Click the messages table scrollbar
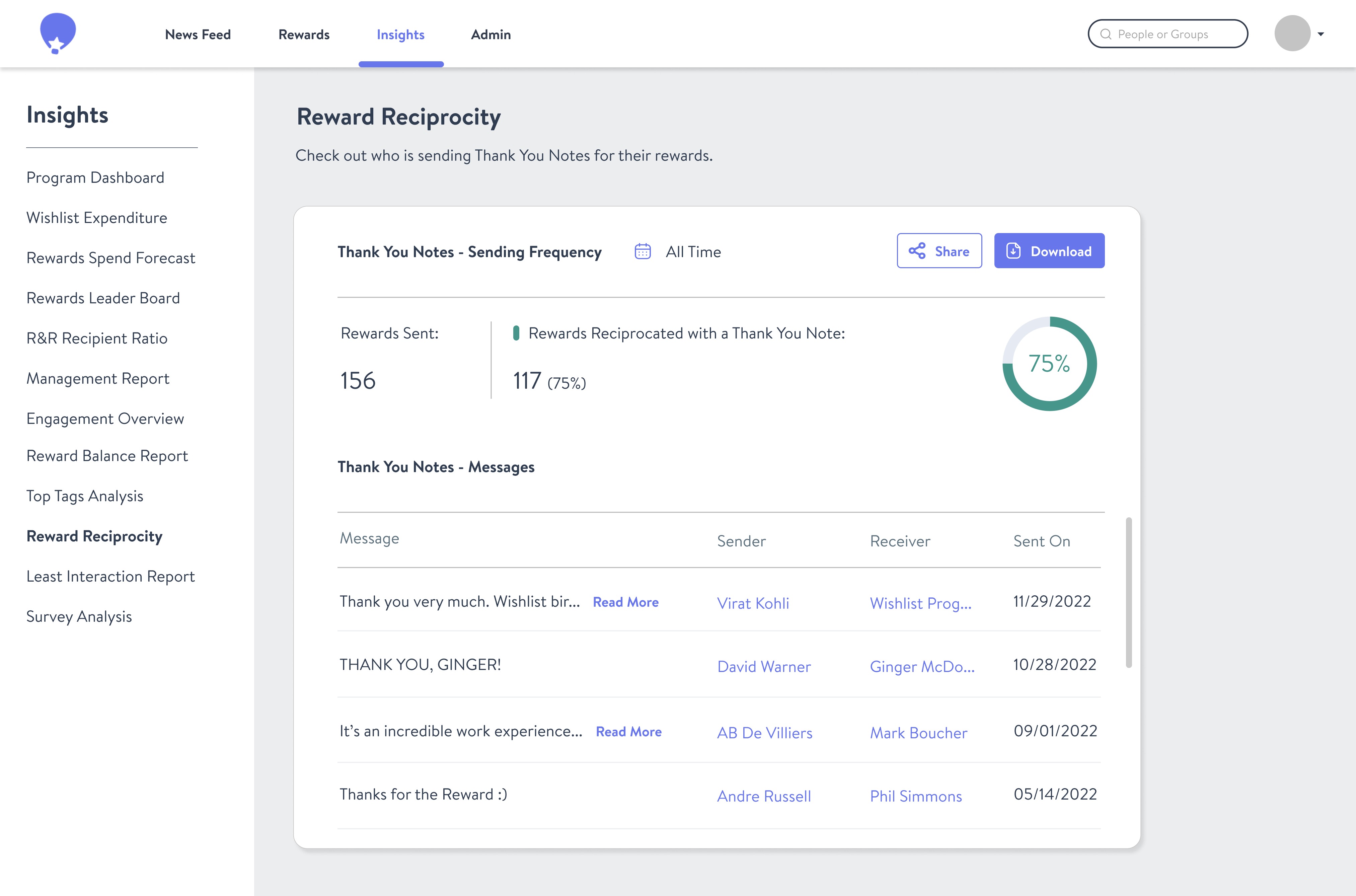 pos(1129,592)
